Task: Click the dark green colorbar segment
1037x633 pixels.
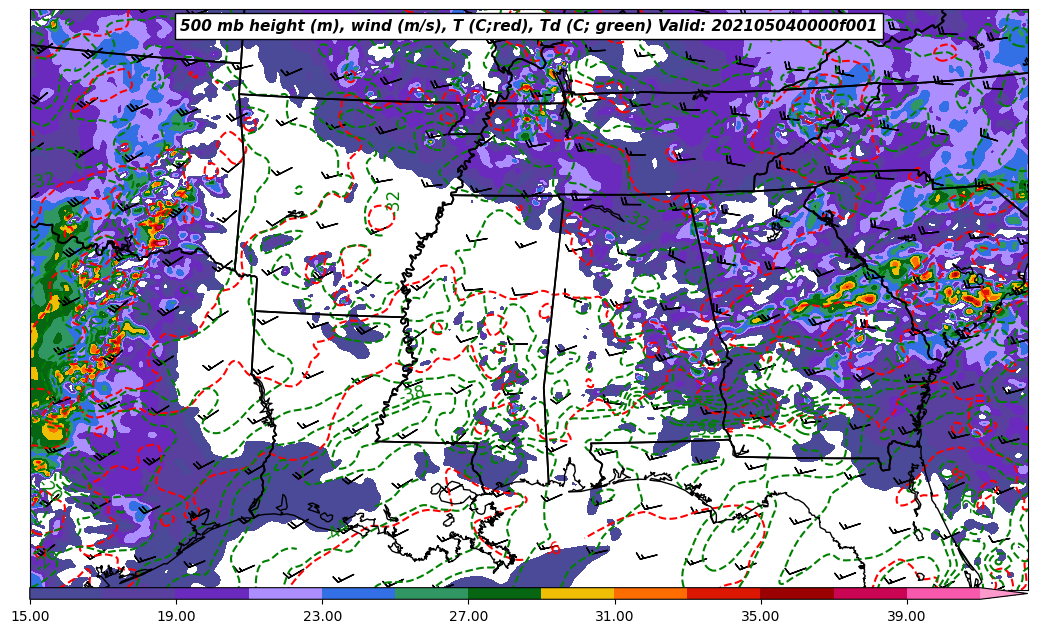Action: click(x=504, y=593)
